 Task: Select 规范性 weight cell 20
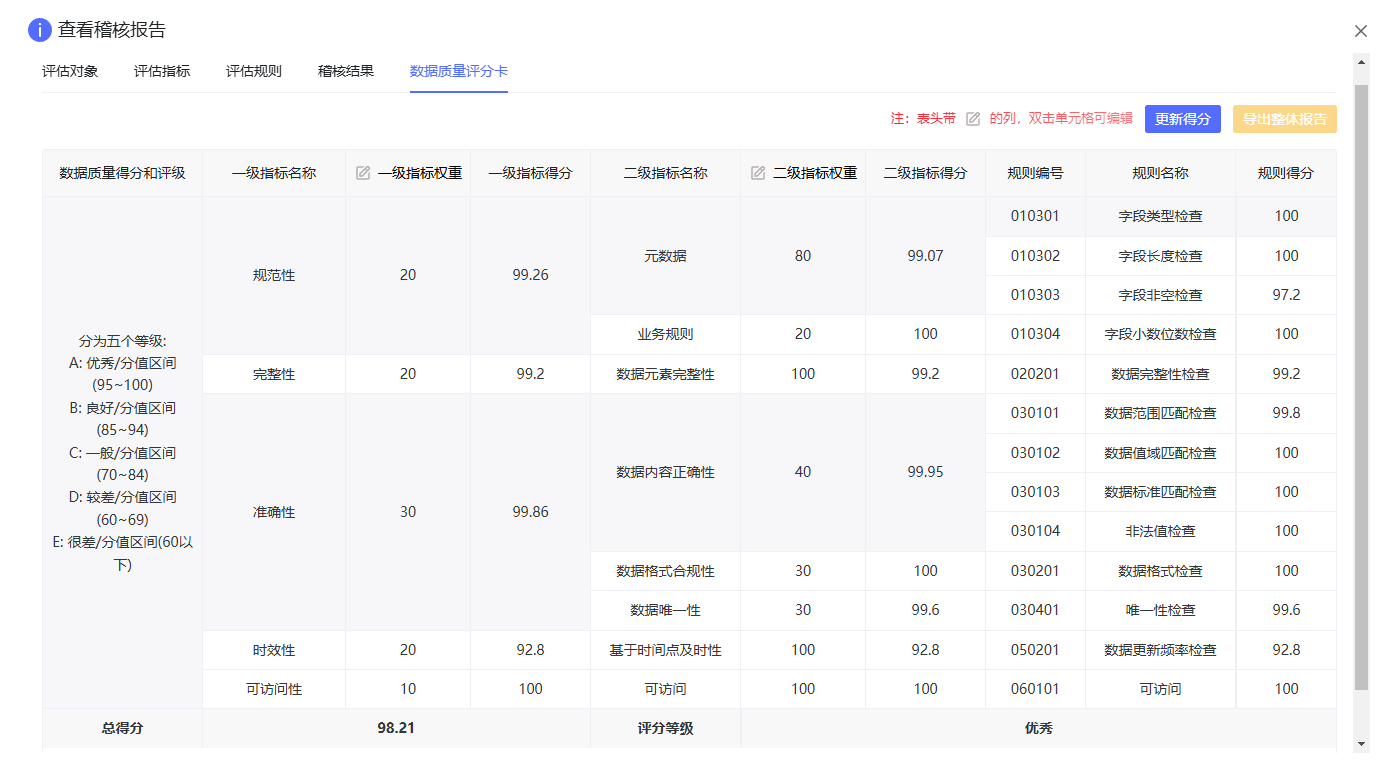(x=408, y=275)
